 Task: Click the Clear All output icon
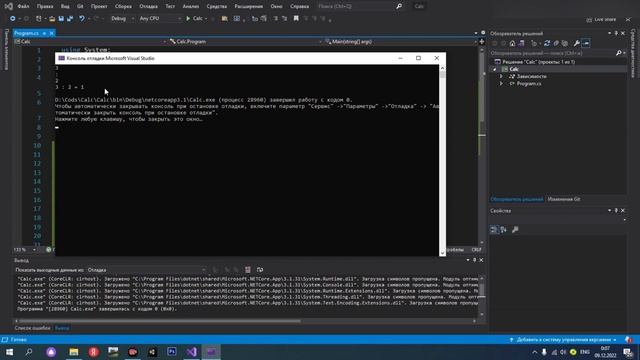pos(248,270)
